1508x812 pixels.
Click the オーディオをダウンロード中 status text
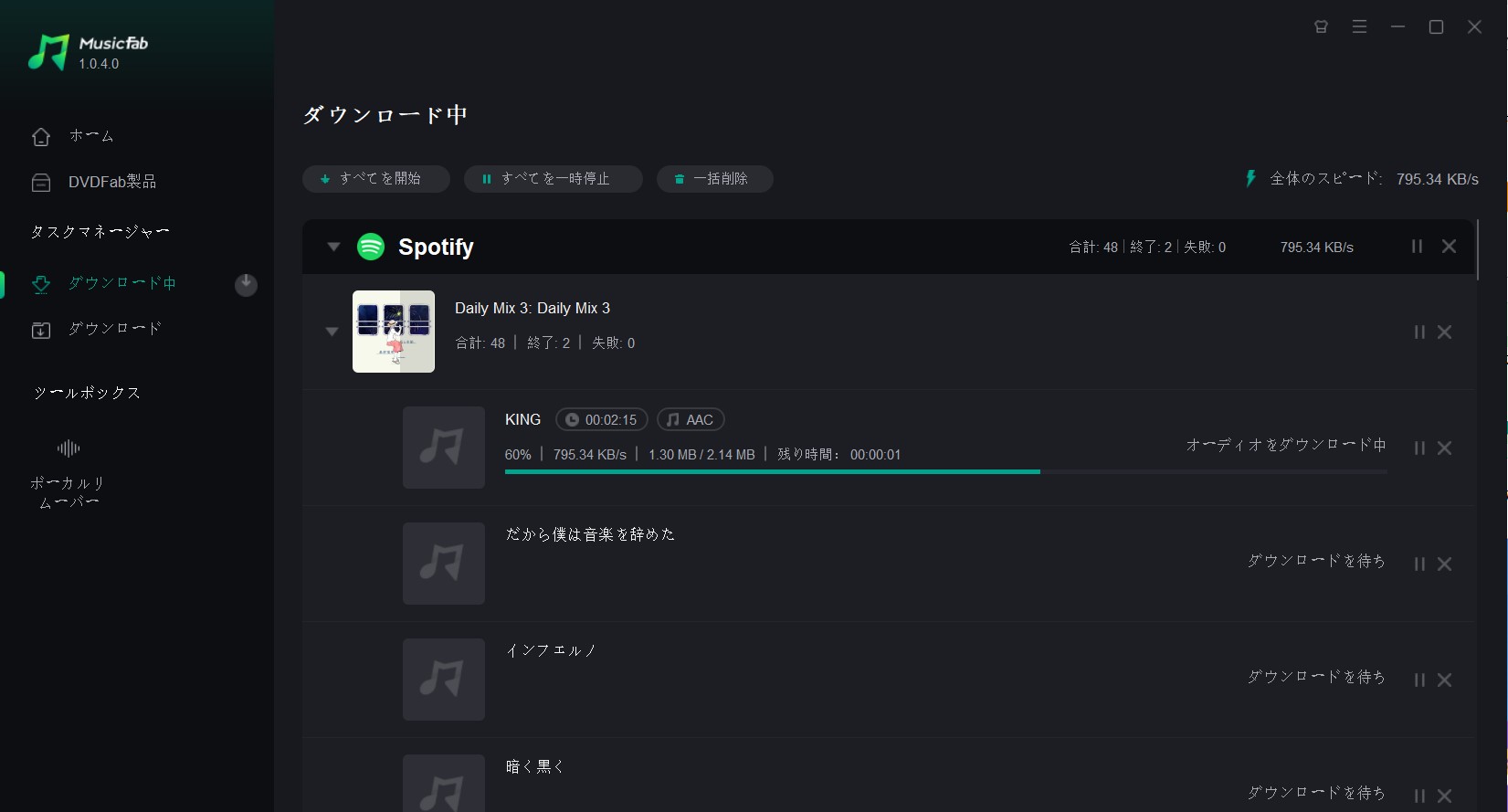[1286, 445]
